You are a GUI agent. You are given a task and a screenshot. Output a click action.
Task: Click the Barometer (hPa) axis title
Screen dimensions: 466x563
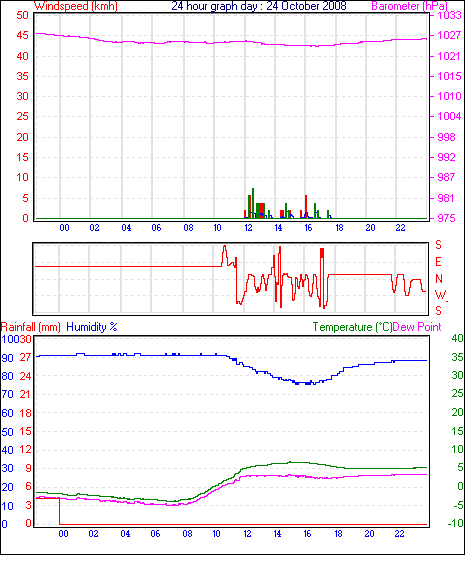click(x=409, y=6)
